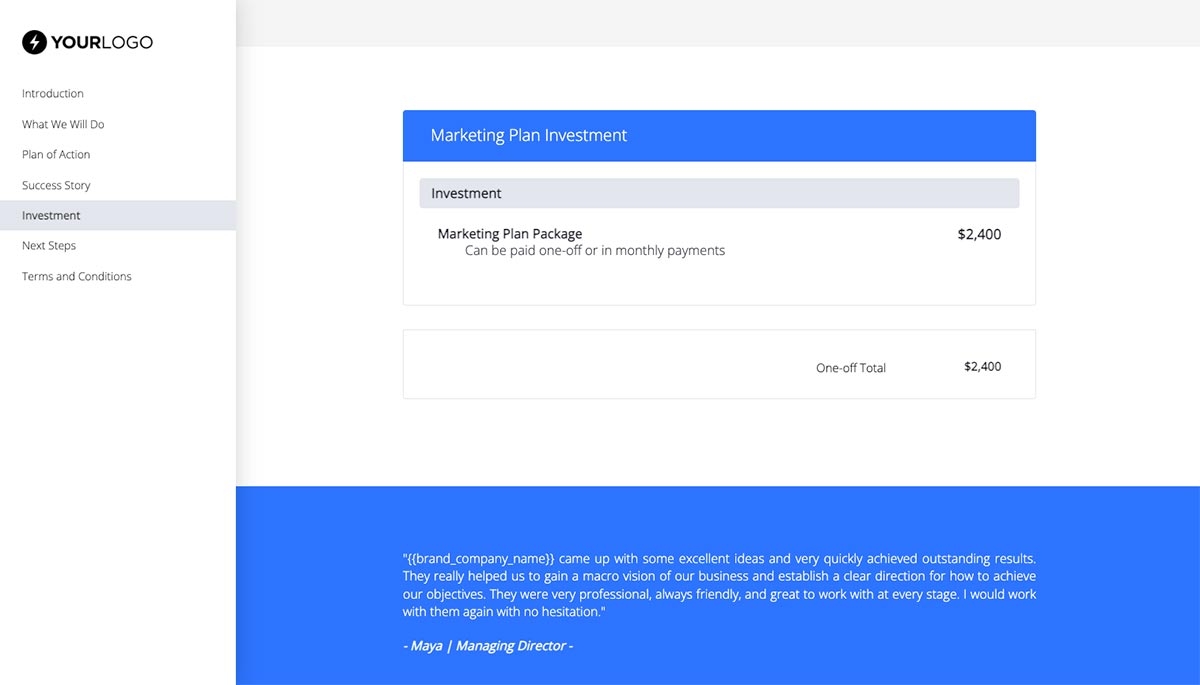Select the highlighted Investment entry
1200x685 pixels.
tap(50, 215)
